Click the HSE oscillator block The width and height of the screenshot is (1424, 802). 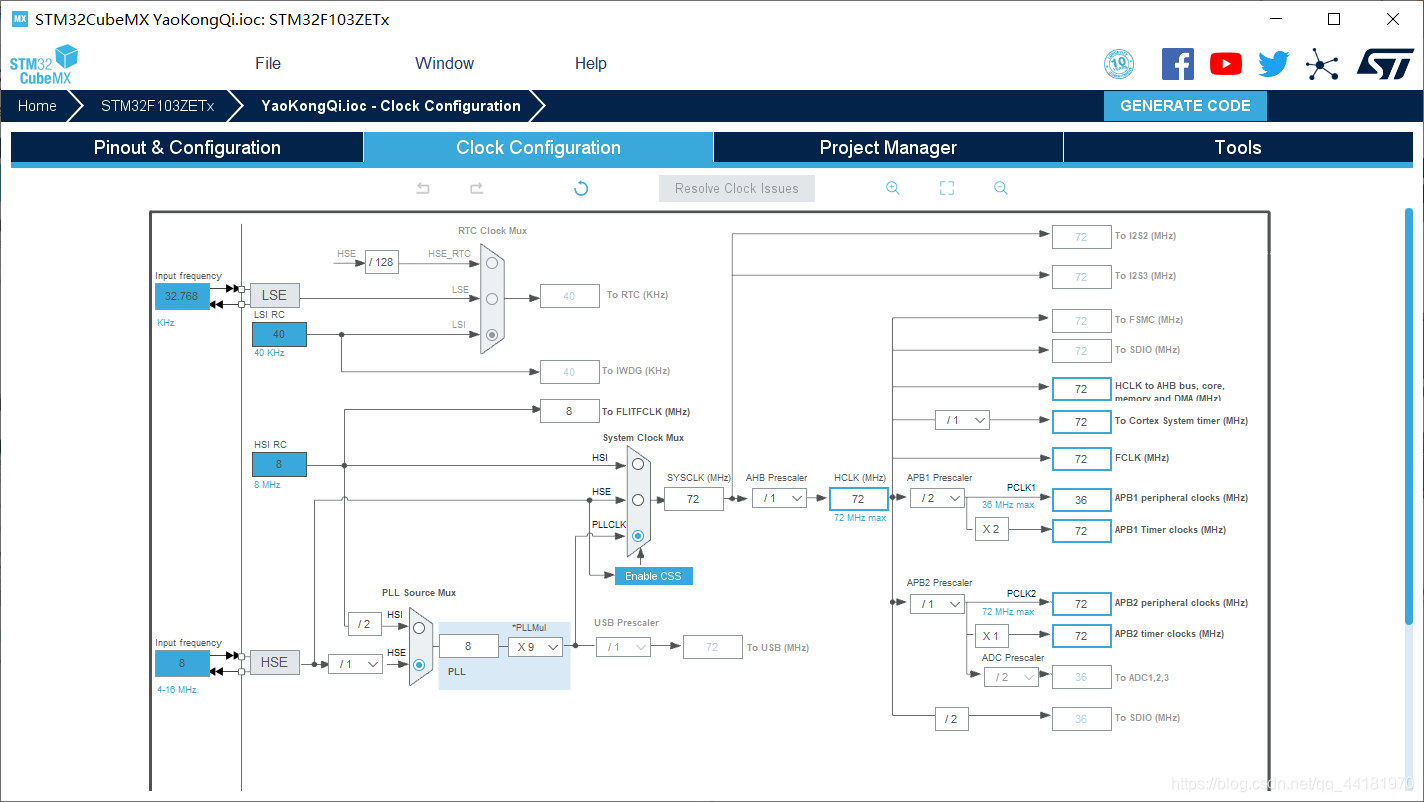274,662
